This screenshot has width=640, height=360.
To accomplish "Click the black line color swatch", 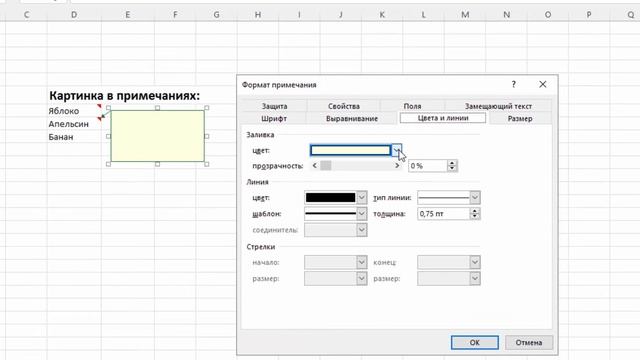I will pos(331,198).
